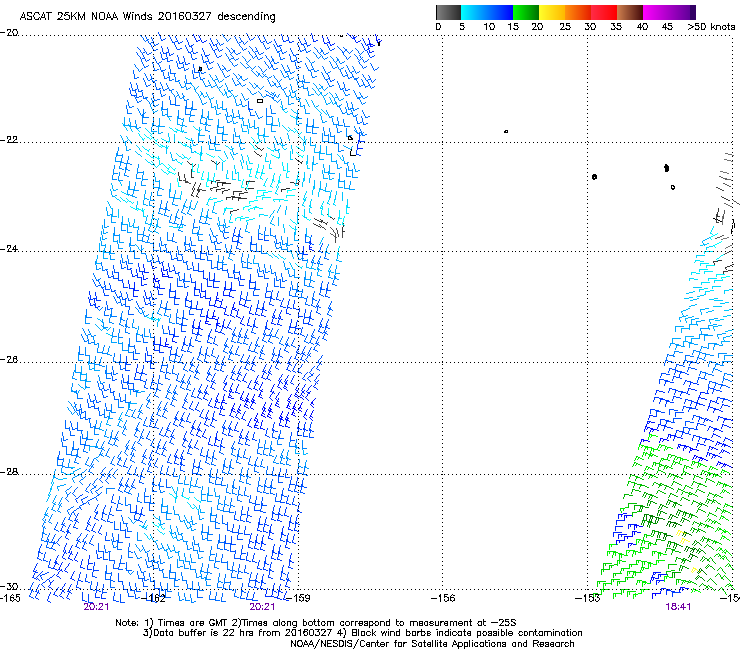Pick the cyan-blue 5-15 knots legend band
The width and height of the screenshot is (740, 650).
tap(487, 12)
